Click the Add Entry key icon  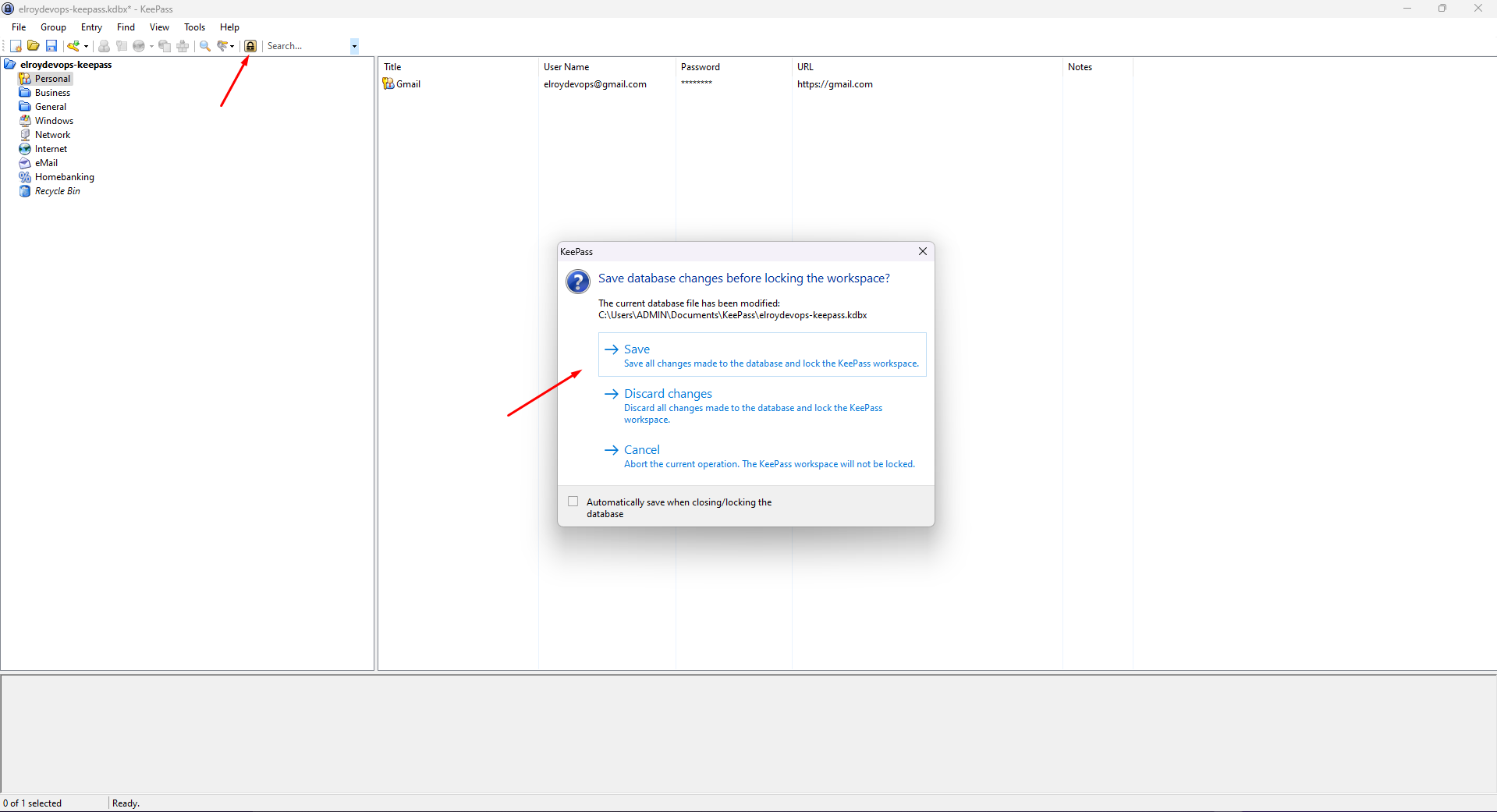pos(73,46)
